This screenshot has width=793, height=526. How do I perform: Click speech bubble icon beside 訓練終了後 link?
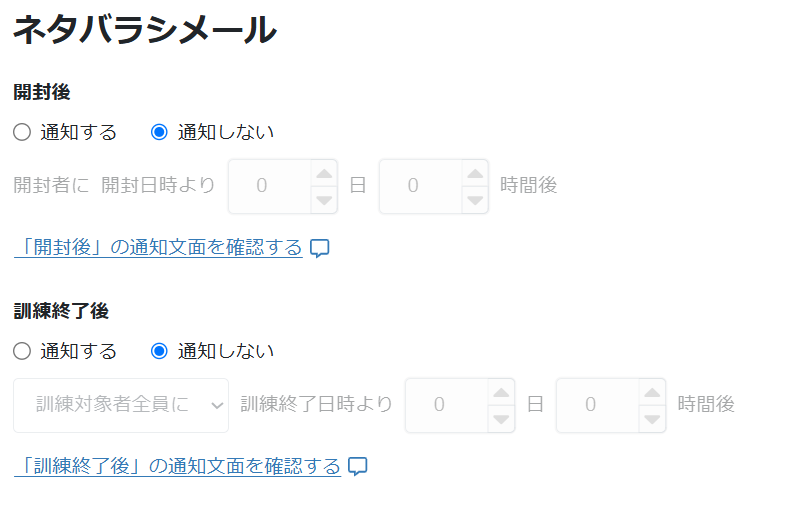pyautogui.click(x=358, y=466)
